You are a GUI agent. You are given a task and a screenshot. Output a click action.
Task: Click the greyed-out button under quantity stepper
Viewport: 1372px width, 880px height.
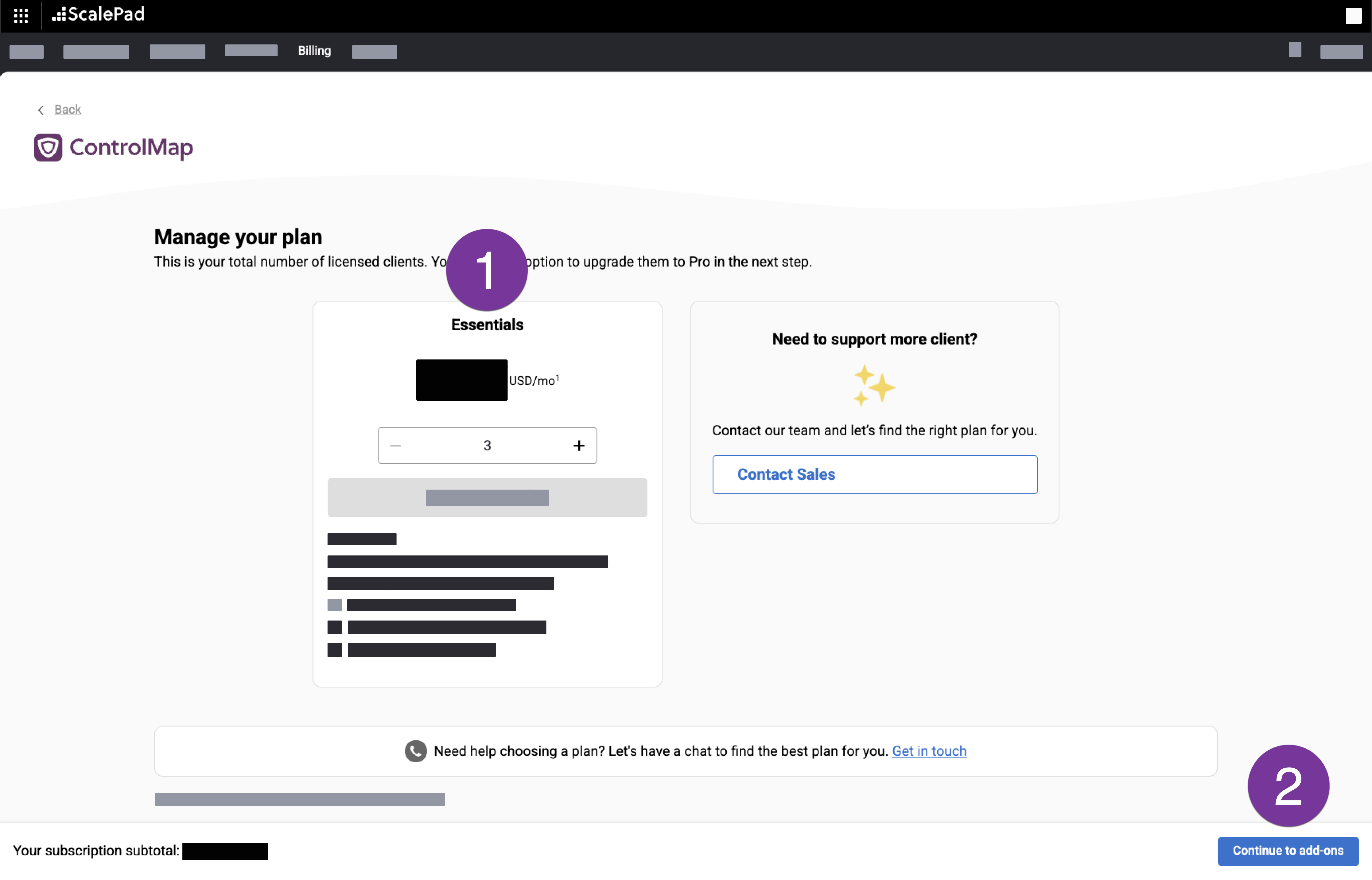[487, 498]
